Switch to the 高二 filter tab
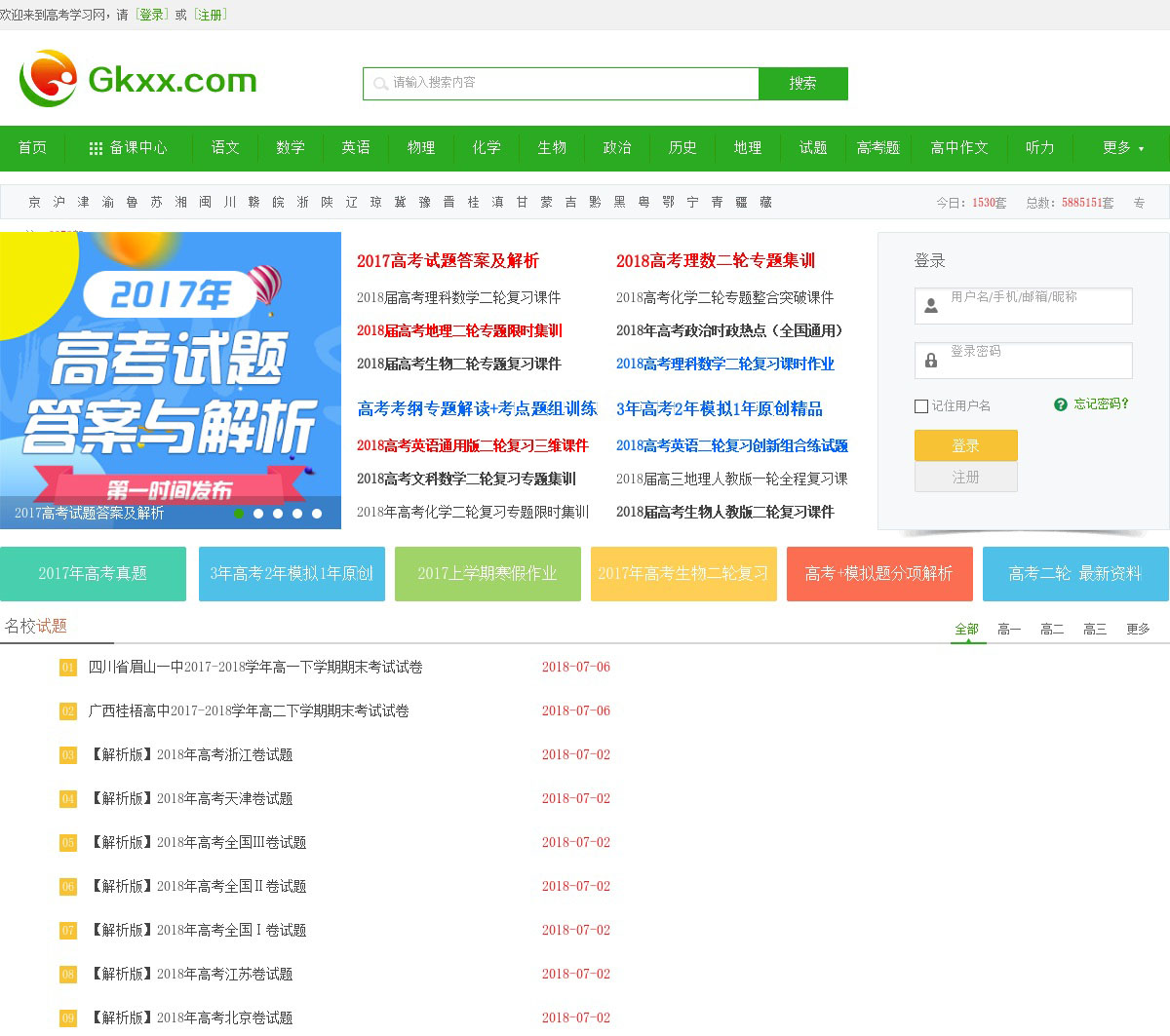This screenshot has height=1036, width=1170. click(x=1052, y=630)
